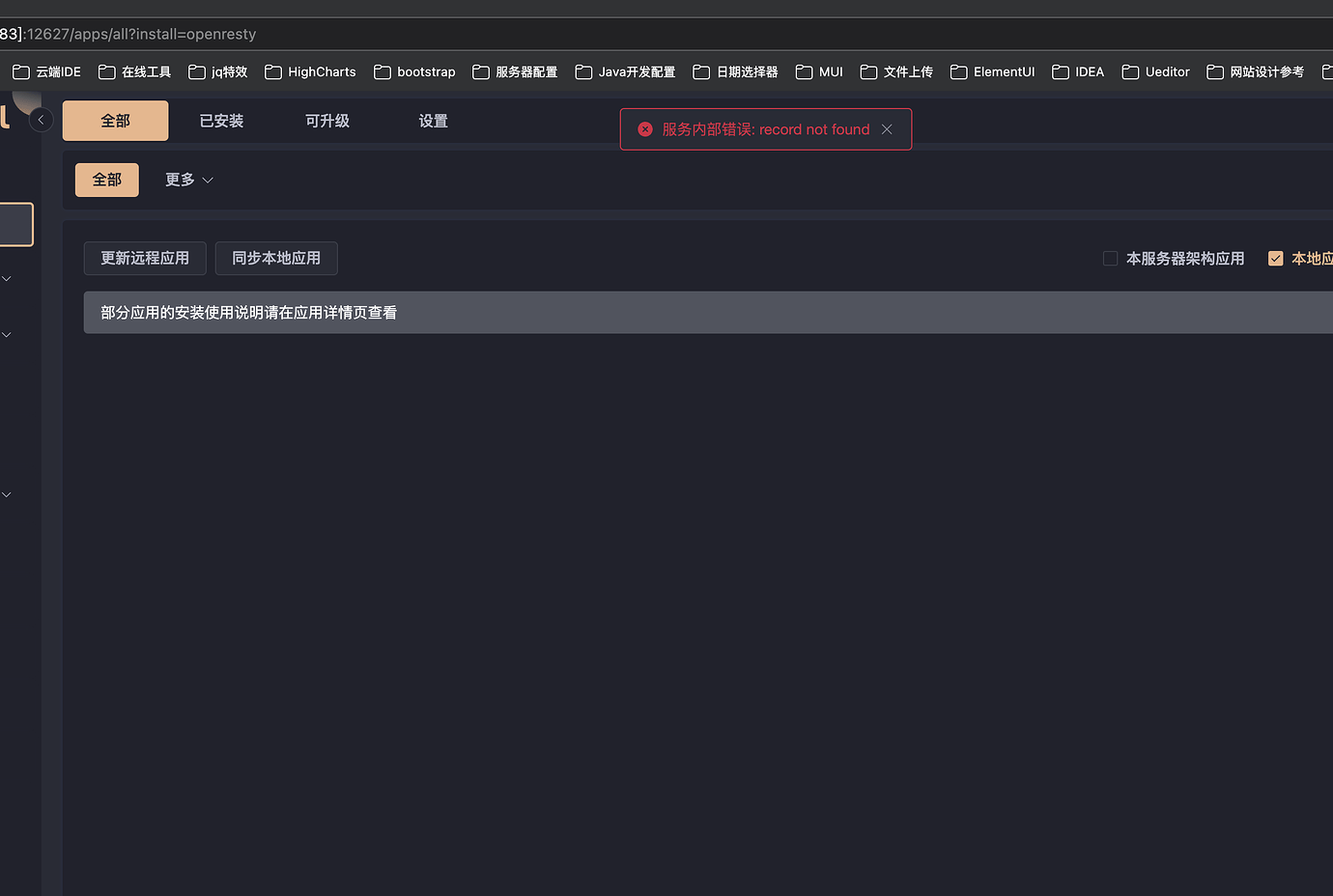Open the 更多 filter dropdown
Image resolution: width=1333 pixels, height=896 pixels.
188,180
